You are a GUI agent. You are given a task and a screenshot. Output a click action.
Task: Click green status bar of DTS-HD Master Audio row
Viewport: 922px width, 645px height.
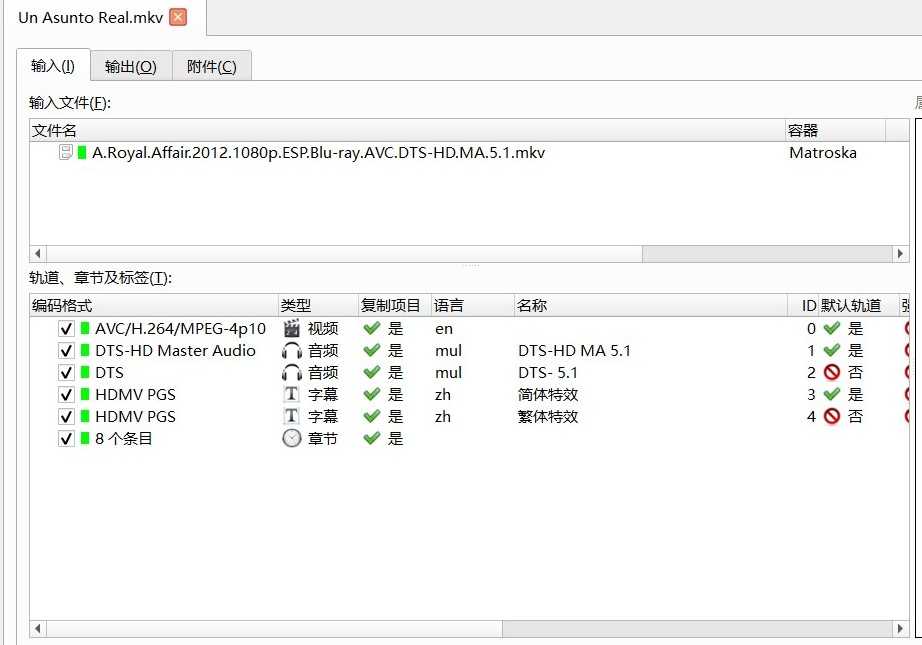point(85,351)
